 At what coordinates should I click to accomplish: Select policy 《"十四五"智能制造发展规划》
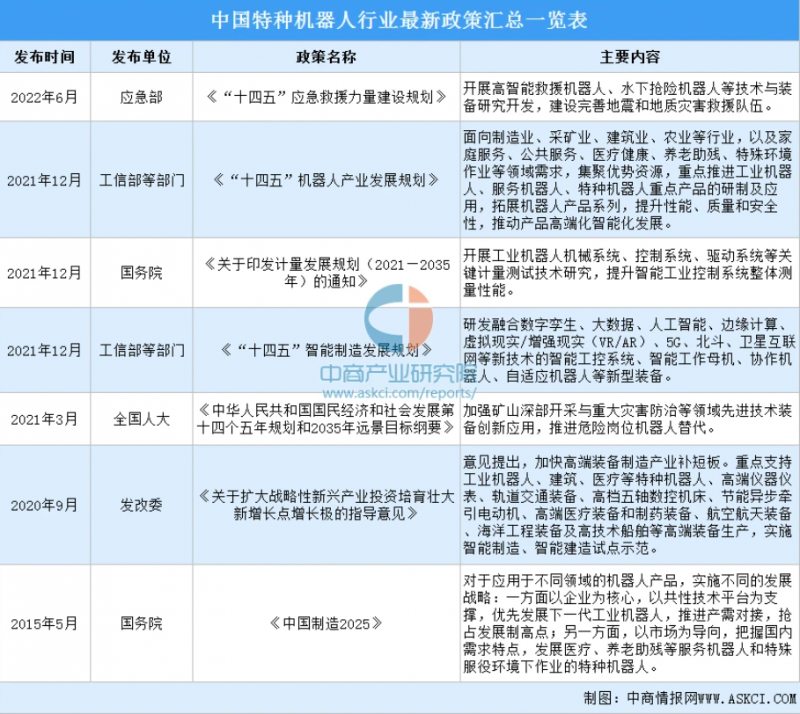326,350
